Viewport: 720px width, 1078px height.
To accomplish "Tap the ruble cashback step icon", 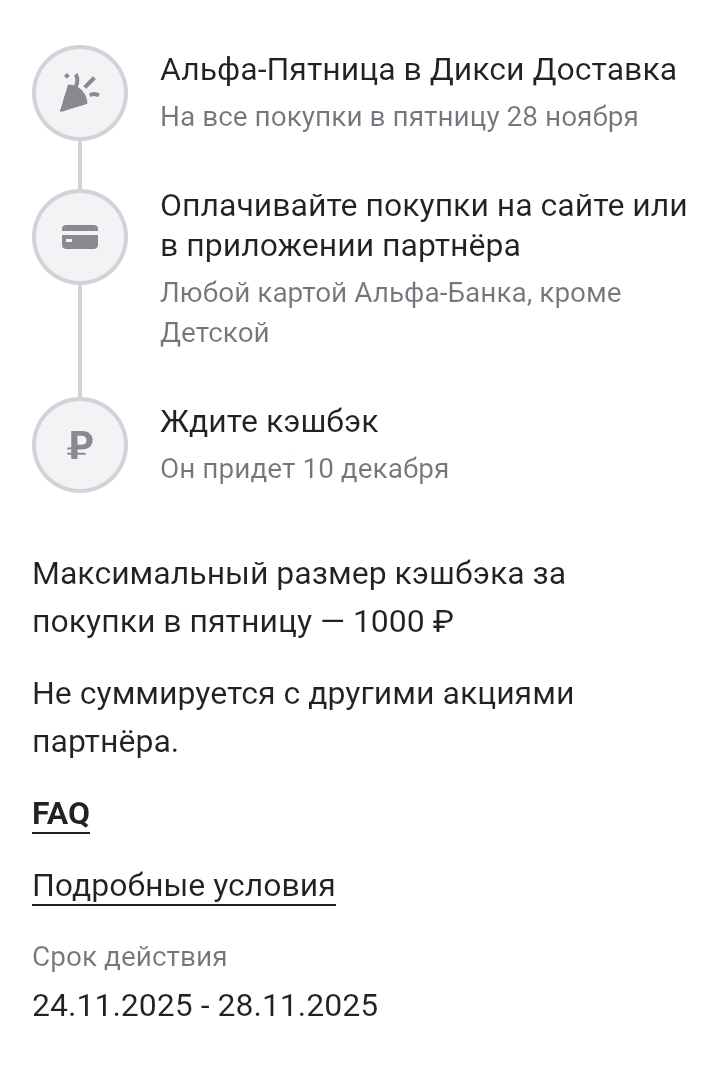I will coord(80,445).
